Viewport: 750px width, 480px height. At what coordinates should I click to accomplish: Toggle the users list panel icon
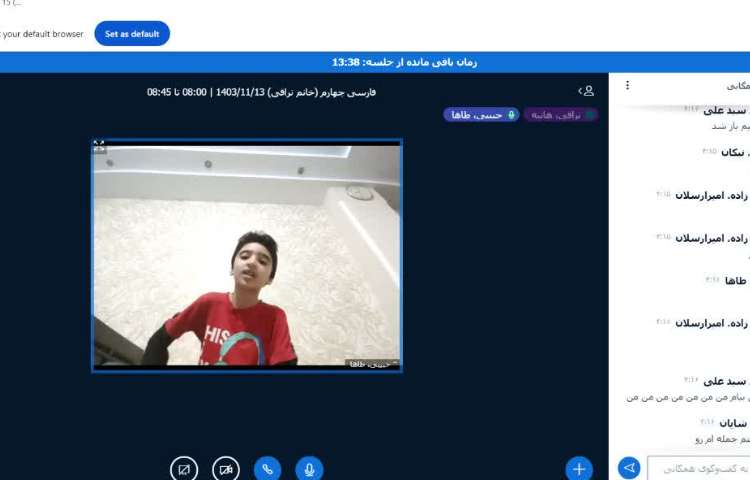(x=586, y=90)
